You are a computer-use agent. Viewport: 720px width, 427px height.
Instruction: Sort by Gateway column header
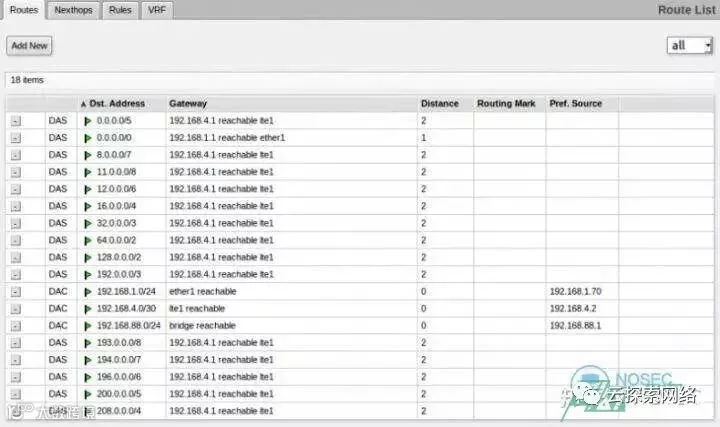188,104
